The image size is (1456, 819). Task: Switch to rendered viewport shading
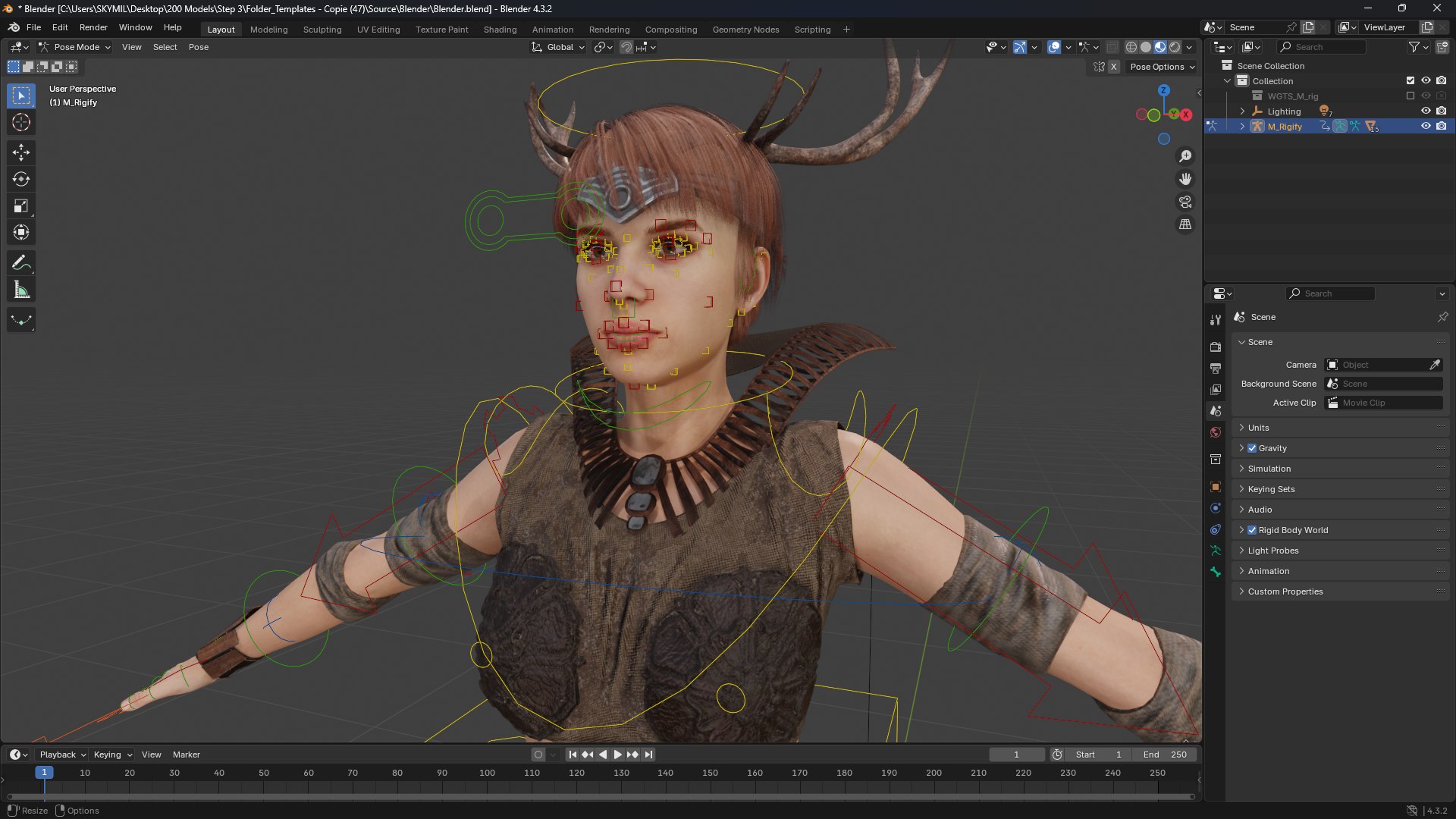tap(1175, 47)
